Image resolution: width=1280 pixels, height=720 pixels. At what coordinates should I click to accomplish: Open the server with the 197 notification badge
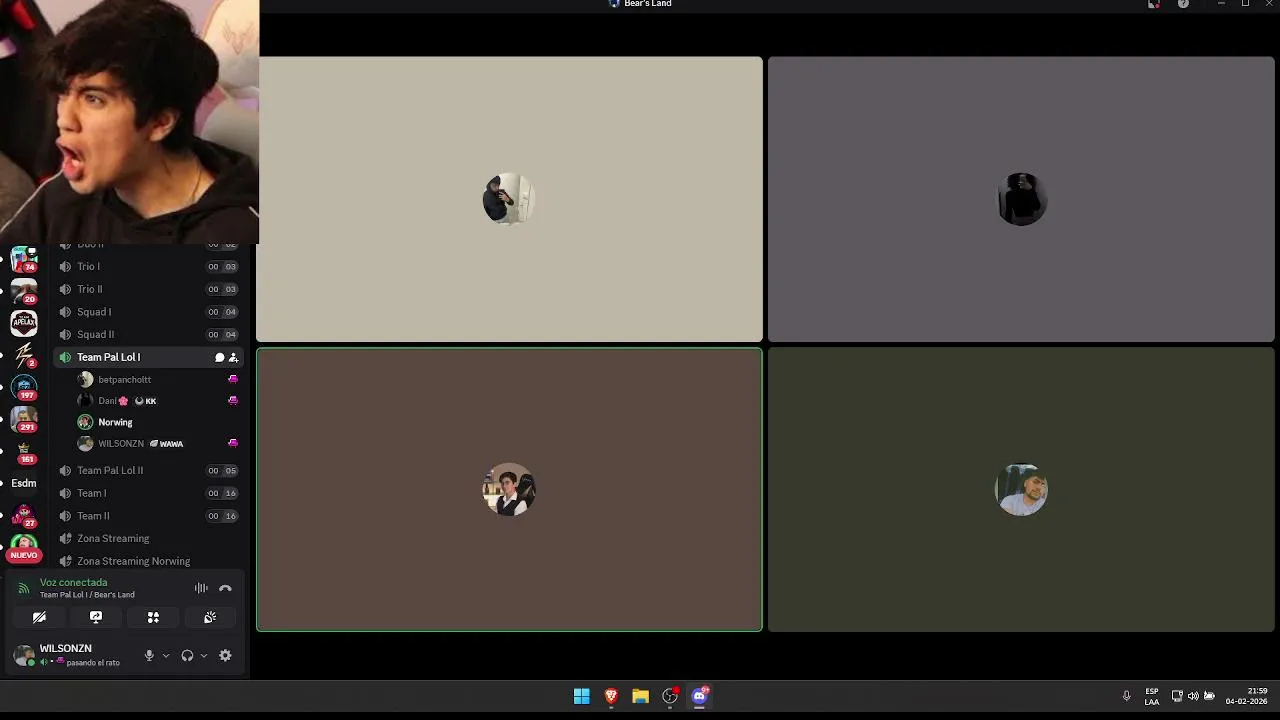tap(24, 387)
